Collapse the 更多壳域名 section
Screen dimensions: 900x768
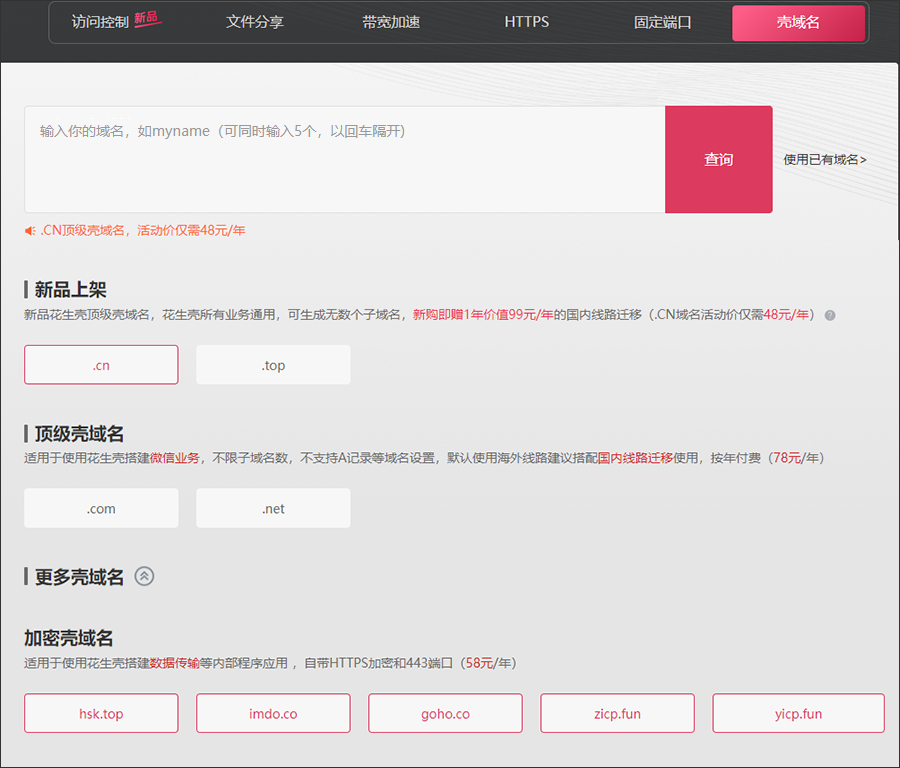(x=144, y=576)
